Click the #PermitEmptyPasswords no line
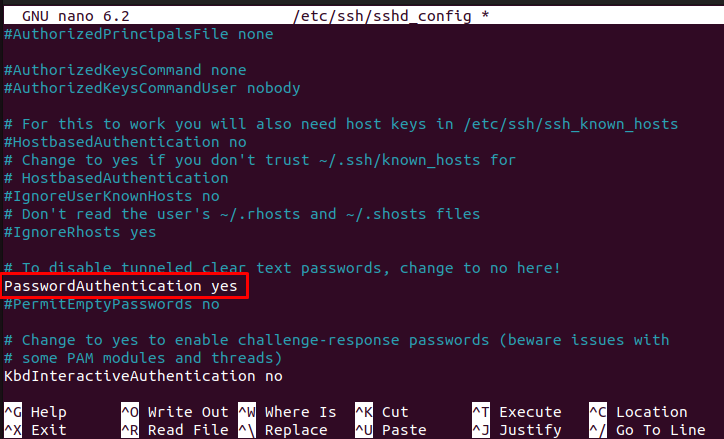The height and width of the screenshot is (439, 724). 112,304
